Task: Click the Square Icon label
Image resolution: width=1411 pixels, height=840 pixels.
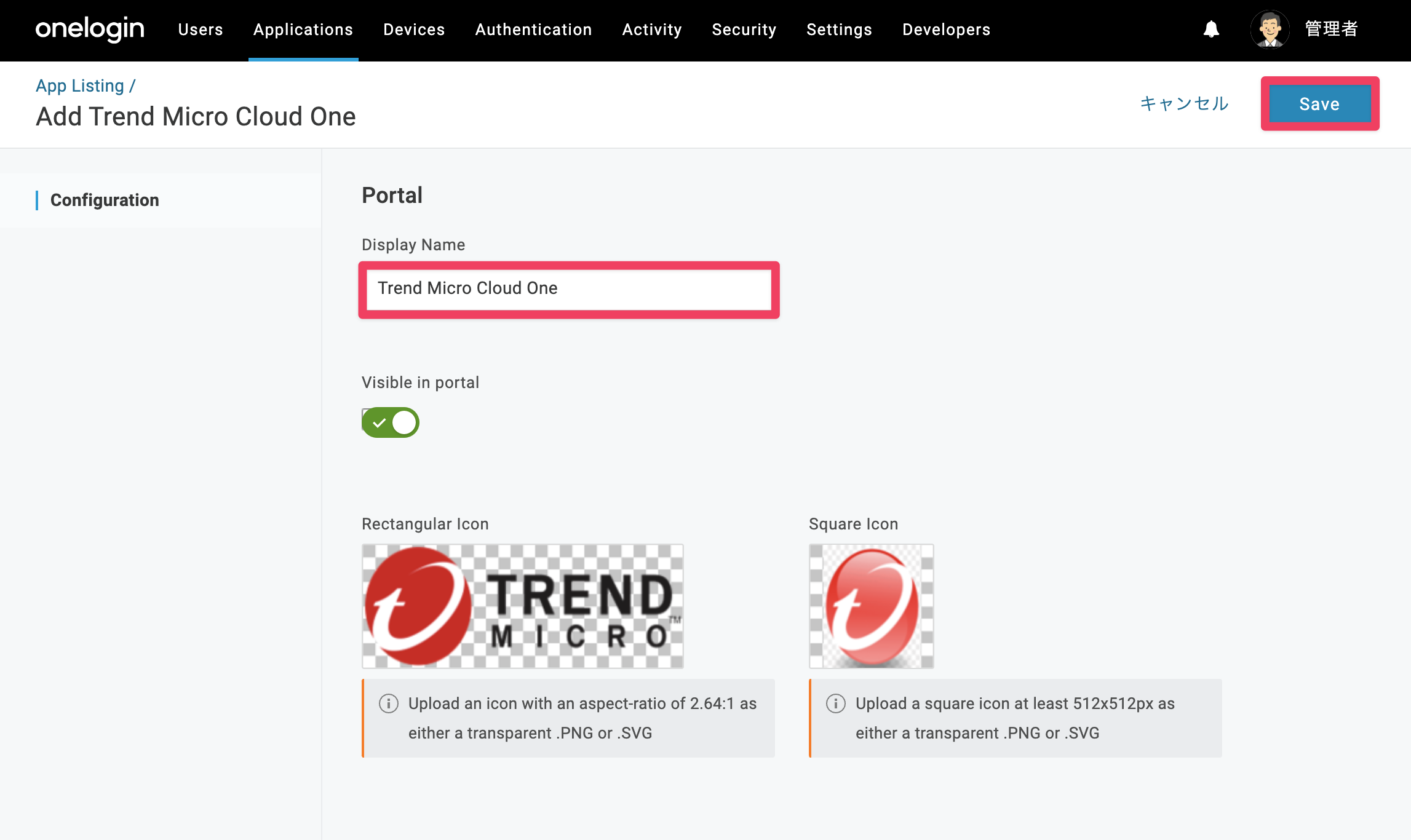Action: pyautogui.click(x=854, y=524)
